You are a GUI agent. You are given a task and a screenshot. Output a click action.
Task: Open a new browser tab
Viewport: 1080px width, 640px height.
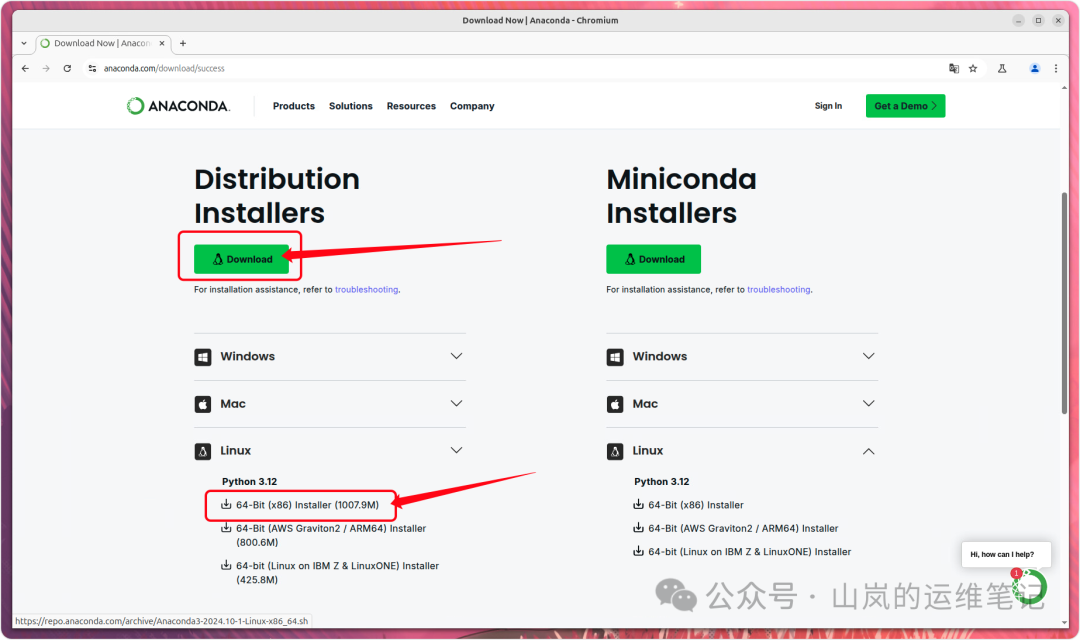tap(183, 43)
